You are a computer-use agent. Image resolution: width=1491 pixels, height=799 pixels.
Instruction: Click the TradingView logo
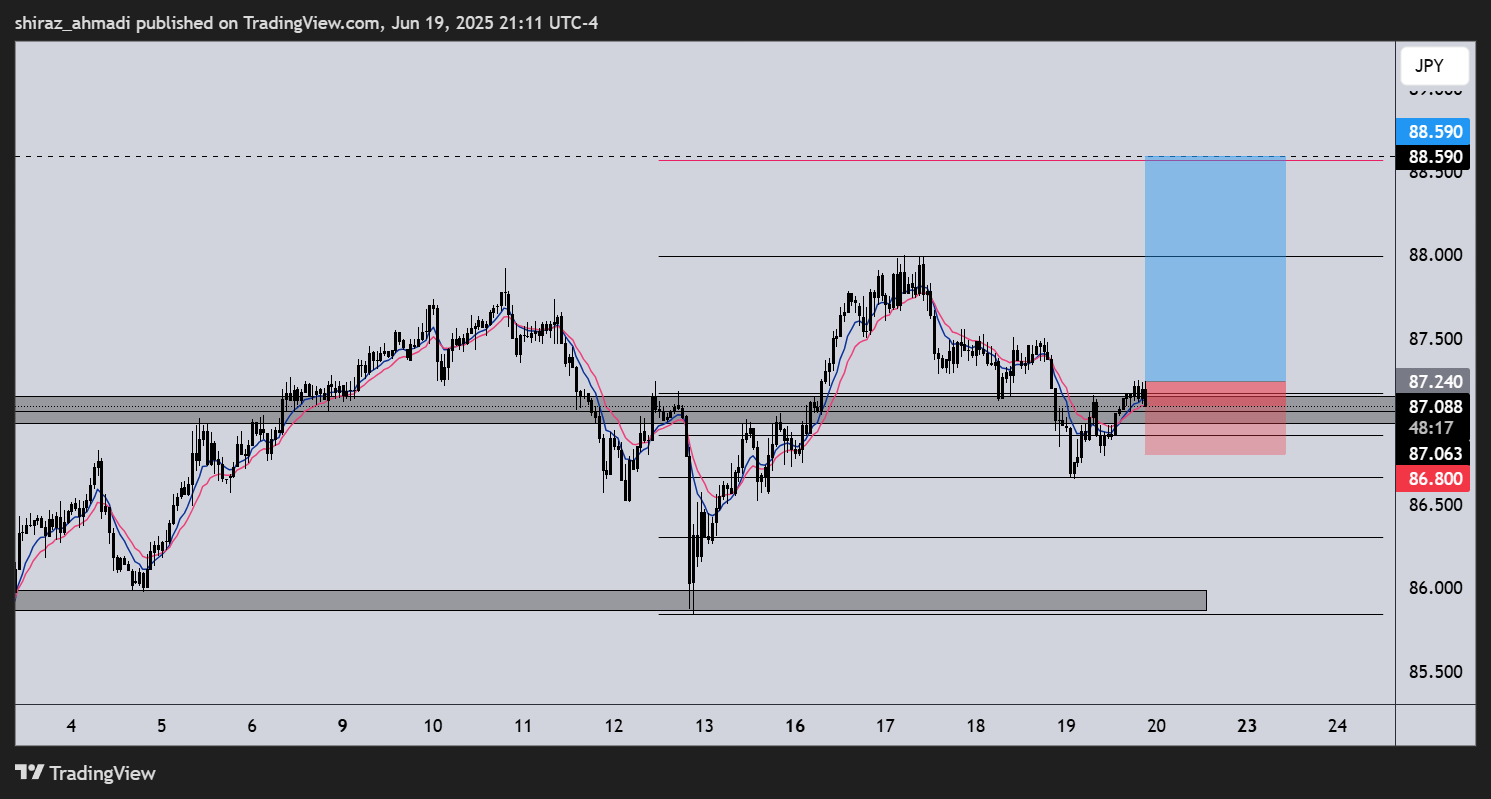click(x=85, y=773)
